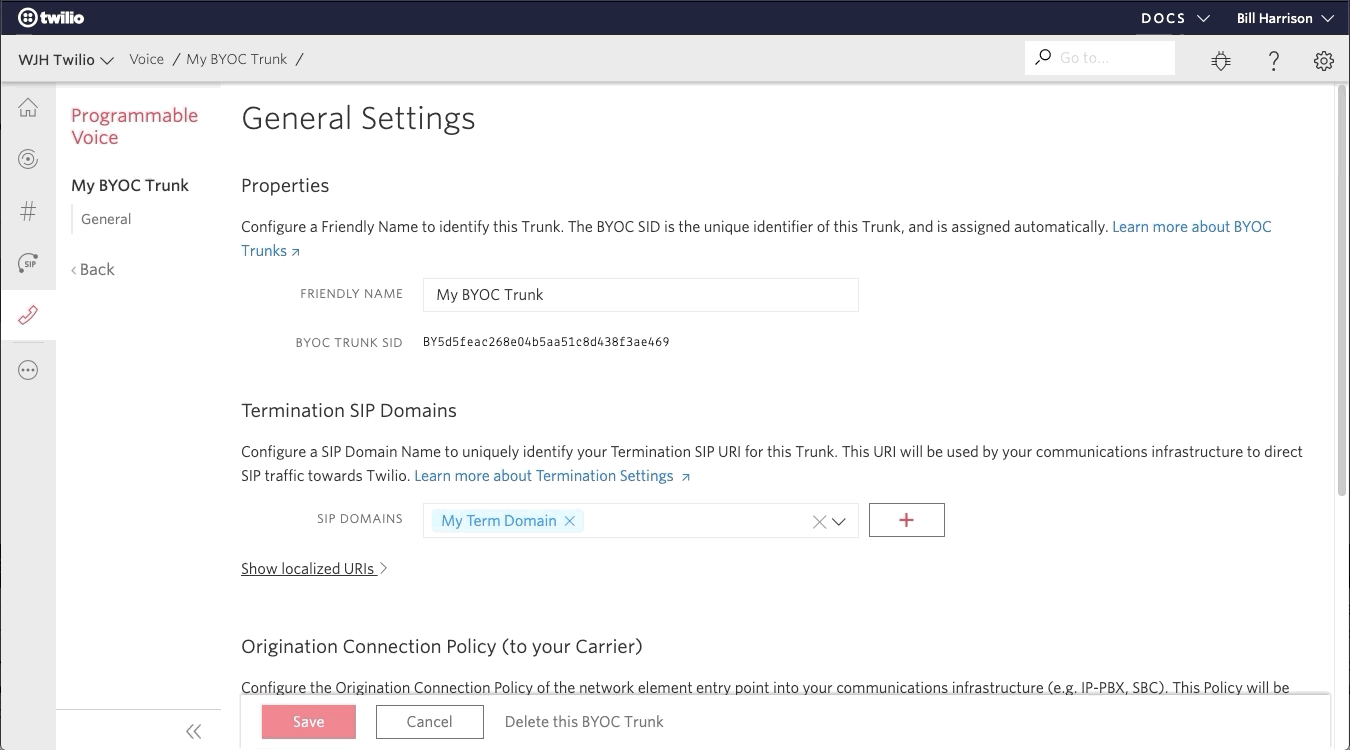Go to My BYOC Trunk breadcrumb
The height and width of the screenshot is (750, 1350).
(x=237, y=59)
